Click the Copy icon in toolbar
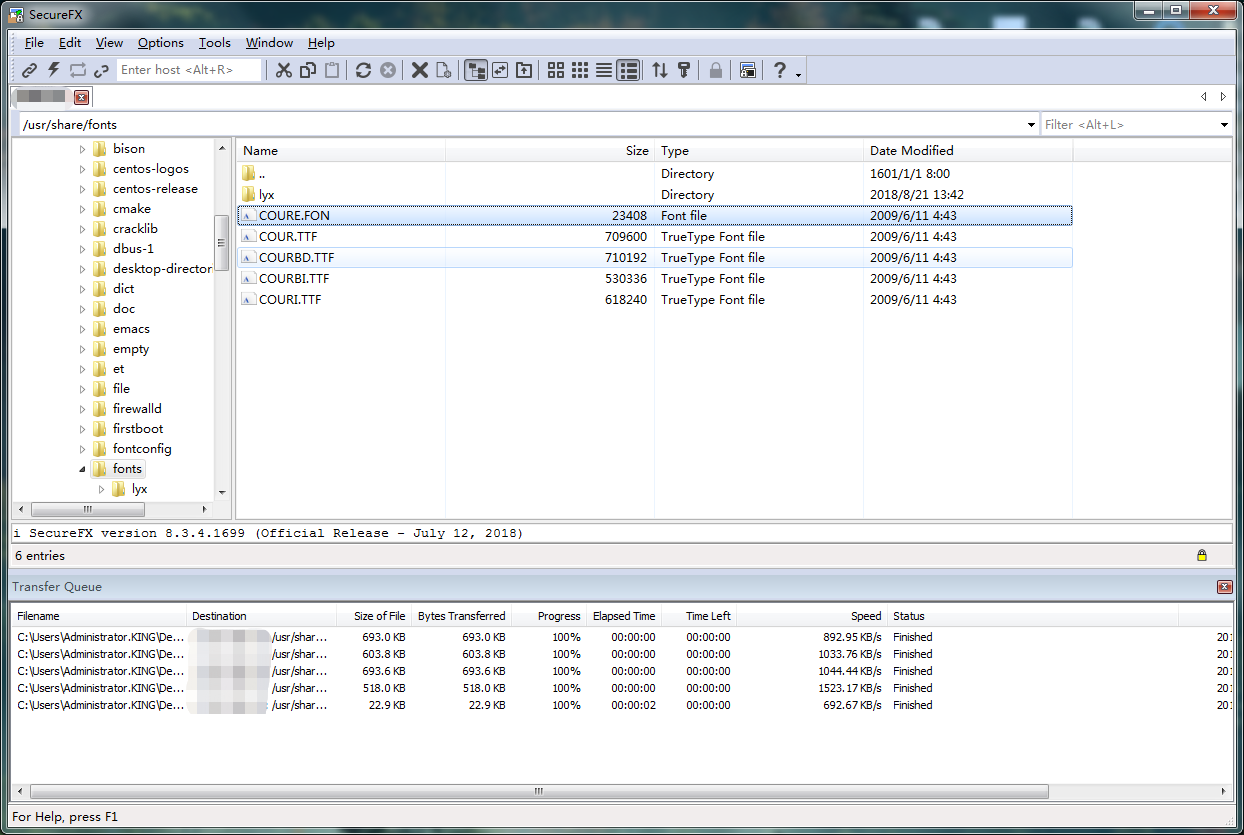 pyautogui.click(x=308, y=70)
